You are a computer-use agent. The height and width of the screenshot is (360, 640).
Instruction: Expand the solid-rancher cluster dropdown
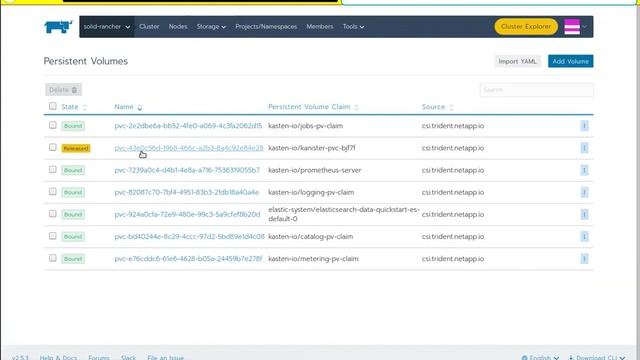(107, 27)
